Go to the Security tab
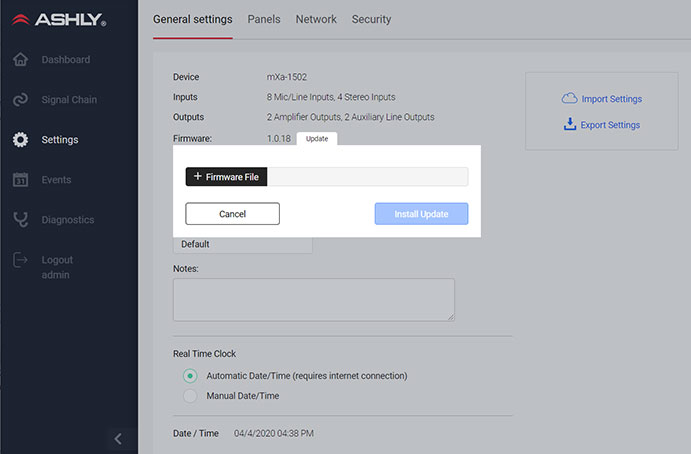This screenshot has width=691, height=454. [371, 19]
